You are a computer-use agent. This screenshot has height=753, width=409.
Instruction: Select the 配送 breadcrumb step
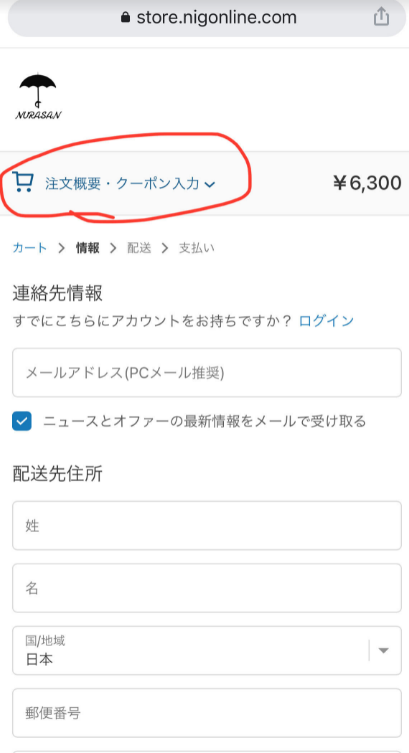pyautogui.click(x=139, y=248)
